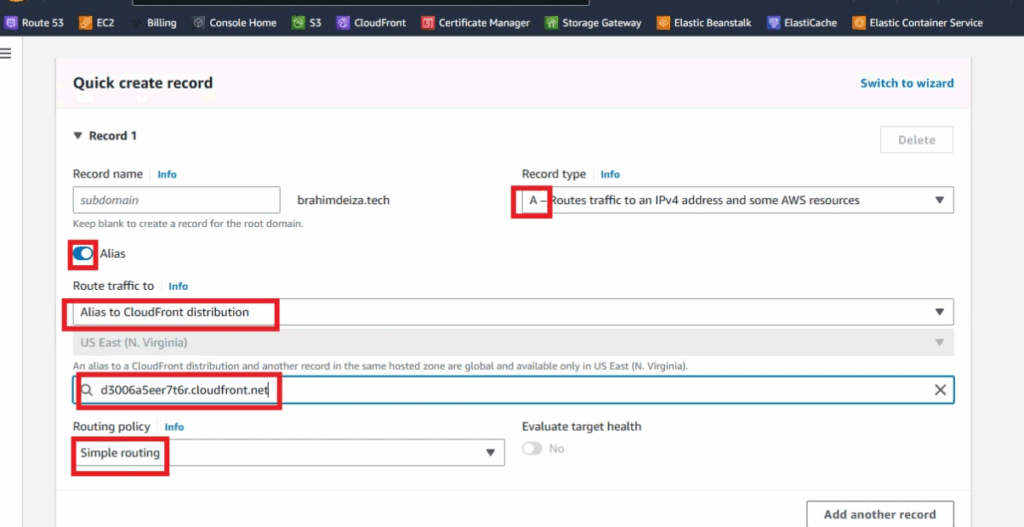The image size is (1024, 527).
Task: Click the Quick create record heading
Action: (x=142, y=83)
